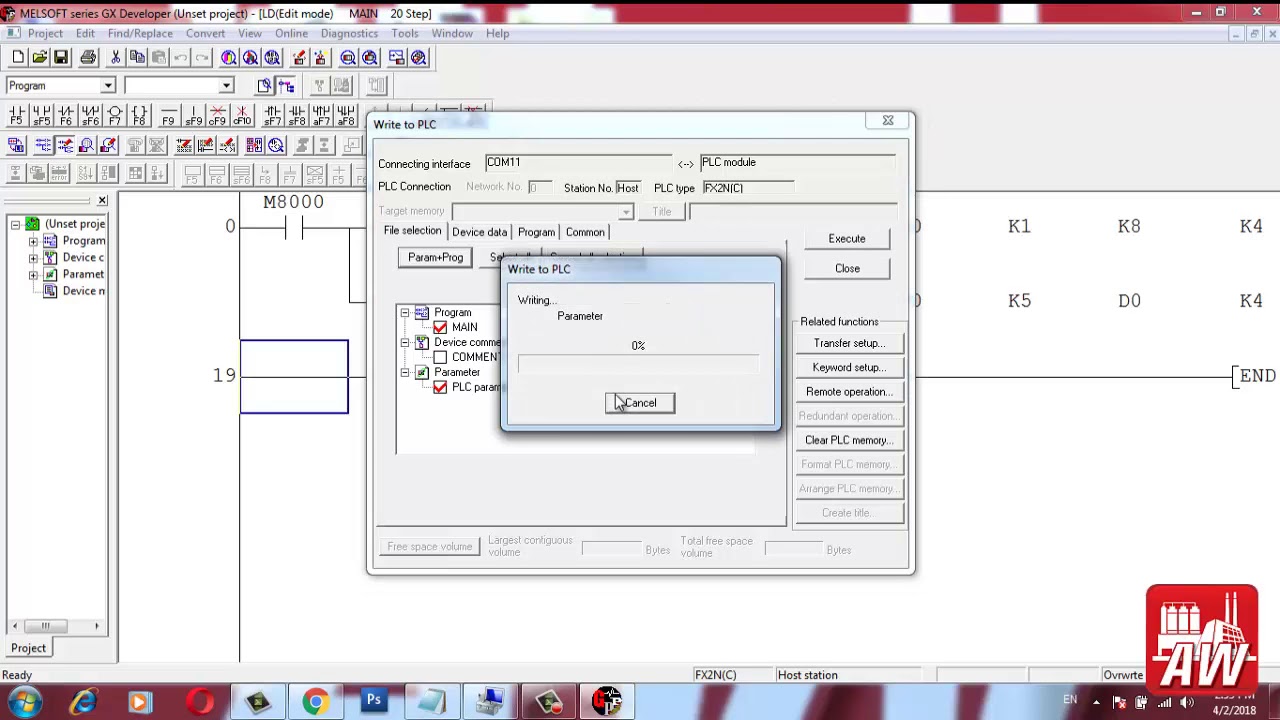Viewport: 1280px width, 720px height.
Task: Open the Find/Replace menu
Action: (x=140, y=34)
